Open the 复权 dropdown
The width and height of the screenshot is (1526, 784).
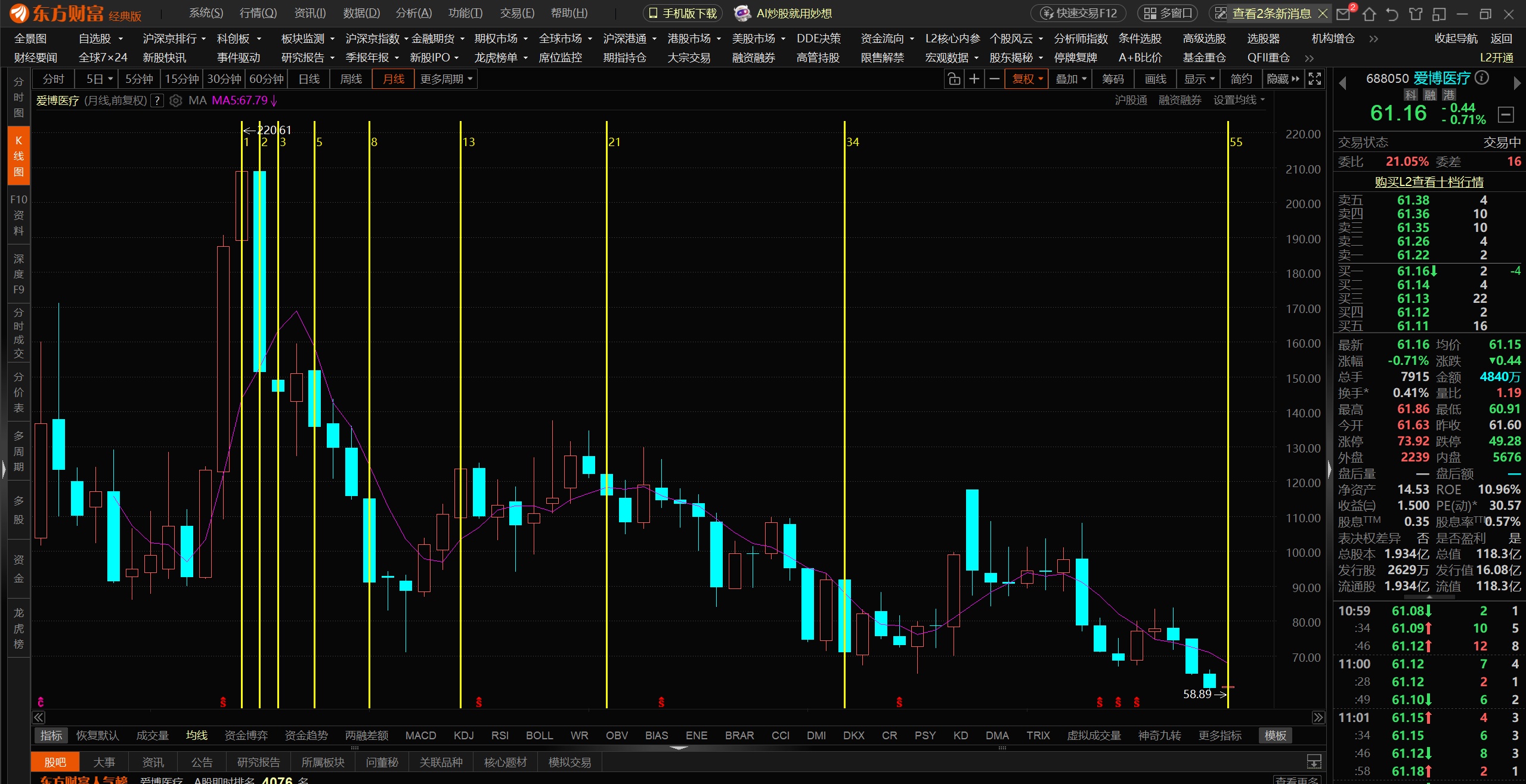point(1026,79)
